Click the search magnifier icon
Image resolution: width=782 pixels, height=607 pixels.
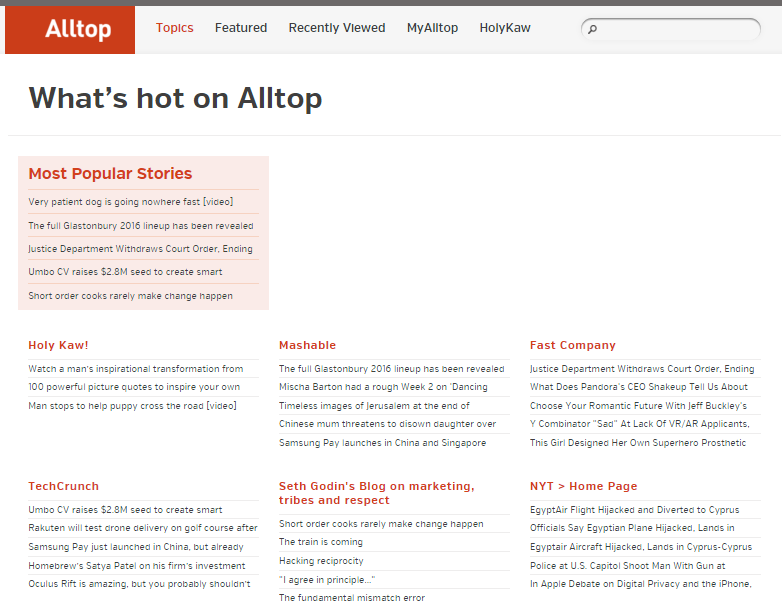[x=592, y=29]
